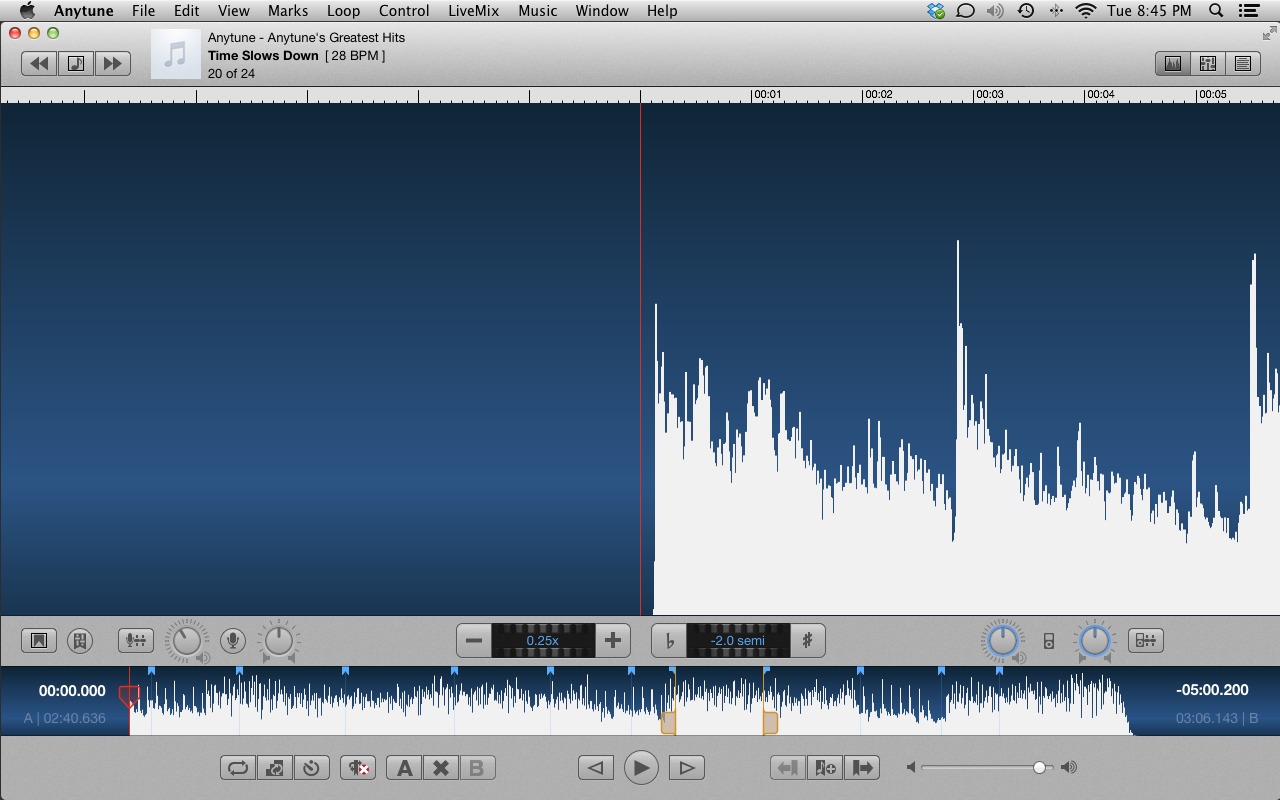Set loop point A
This screenshot has width=1280, height=800.
coord(404,768)
